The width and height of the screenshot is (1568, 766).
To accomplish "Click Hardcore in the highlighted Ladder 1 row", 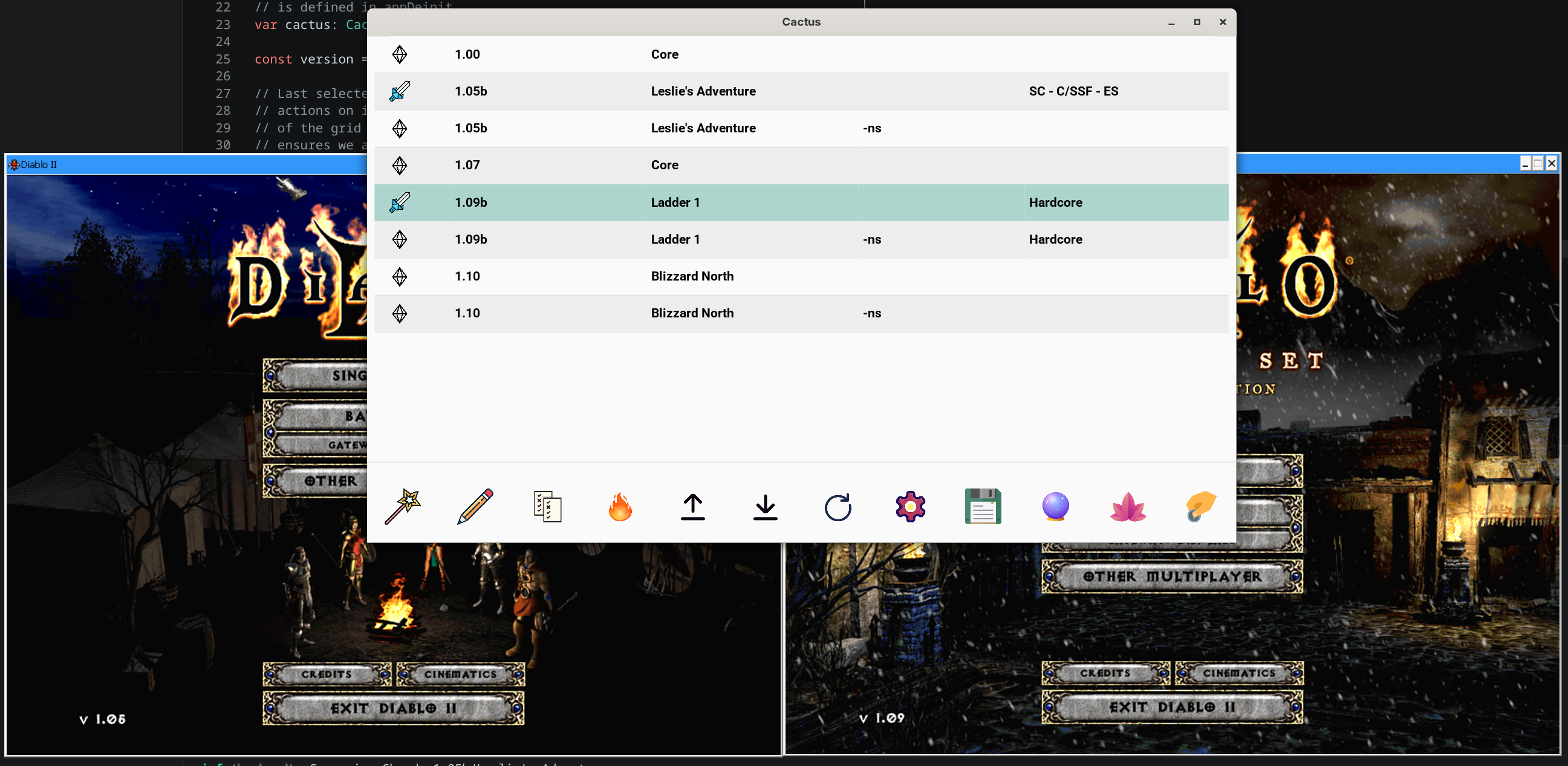I will 1055,202.
